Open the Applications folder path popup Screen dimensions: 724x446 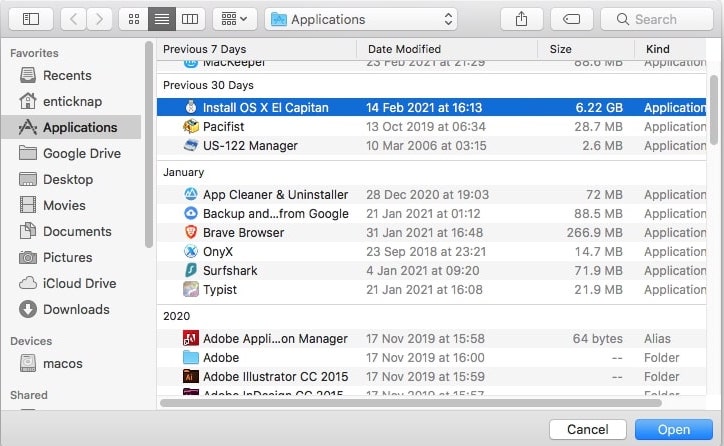tap(361, 19)
